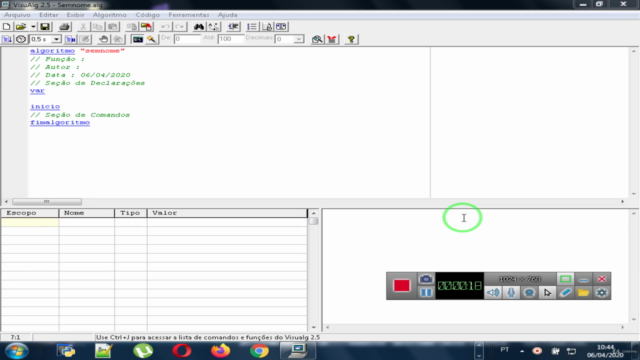640x360 pixels.
Task: Open the Editar menu
Action: pos(49,15)
